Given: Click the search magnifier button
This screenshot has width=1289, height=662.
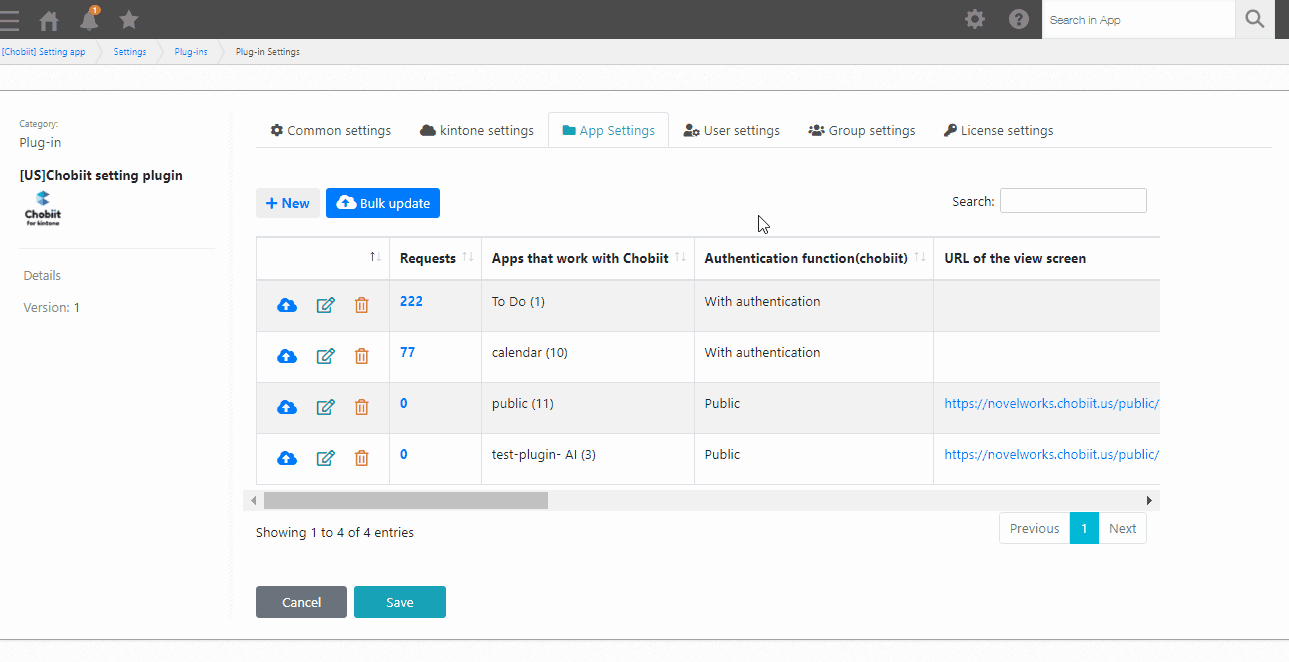Looking at the screenshot, I should tap(1255, 19).
